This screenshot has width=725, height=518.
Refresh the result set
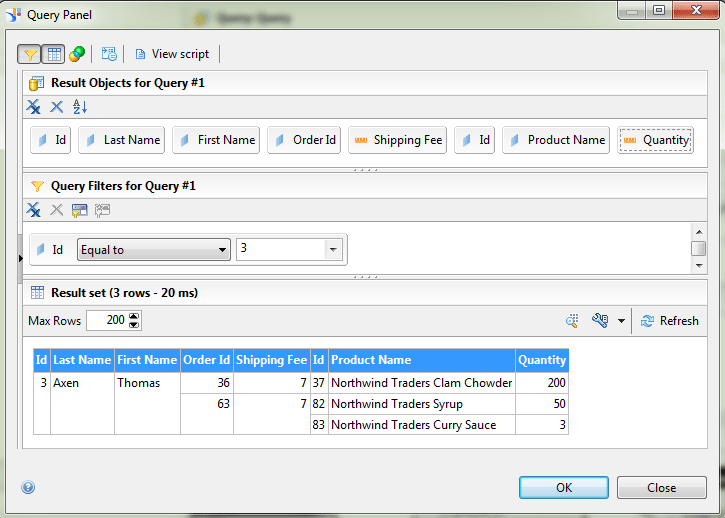coord(669,321)
